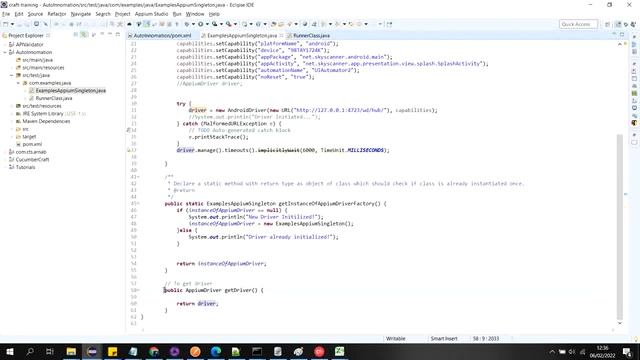Toggle Link with Editor in Project Explorer

click(84, 35)
